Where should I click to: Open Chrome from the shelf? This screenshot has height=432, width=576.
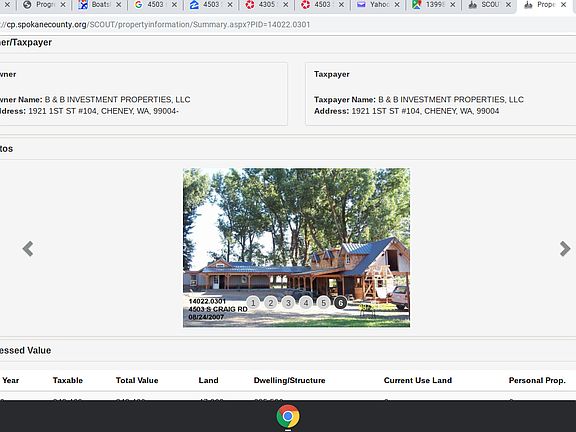point(288,416)
